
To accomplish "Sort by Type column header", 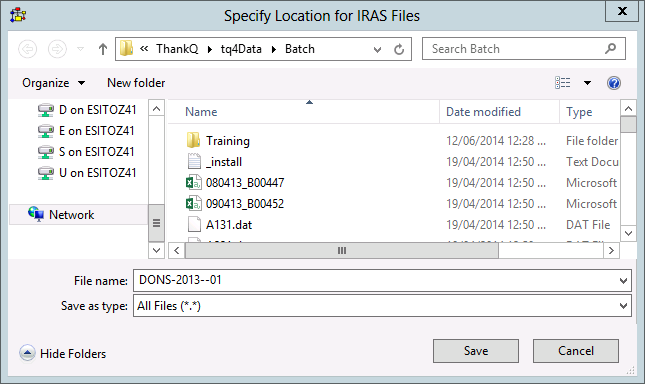I will coord(579,112).
